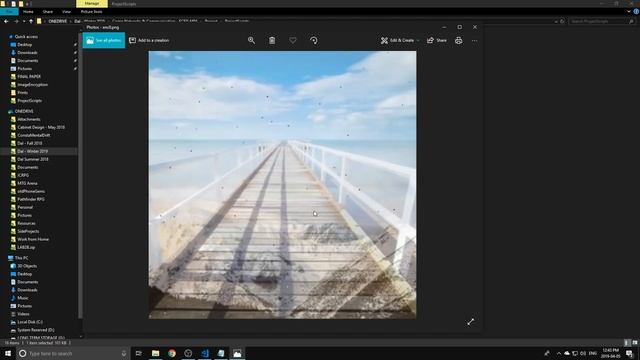640x360 pixels.
Task: Open the Windows Start menu
Action: point(8,353)
